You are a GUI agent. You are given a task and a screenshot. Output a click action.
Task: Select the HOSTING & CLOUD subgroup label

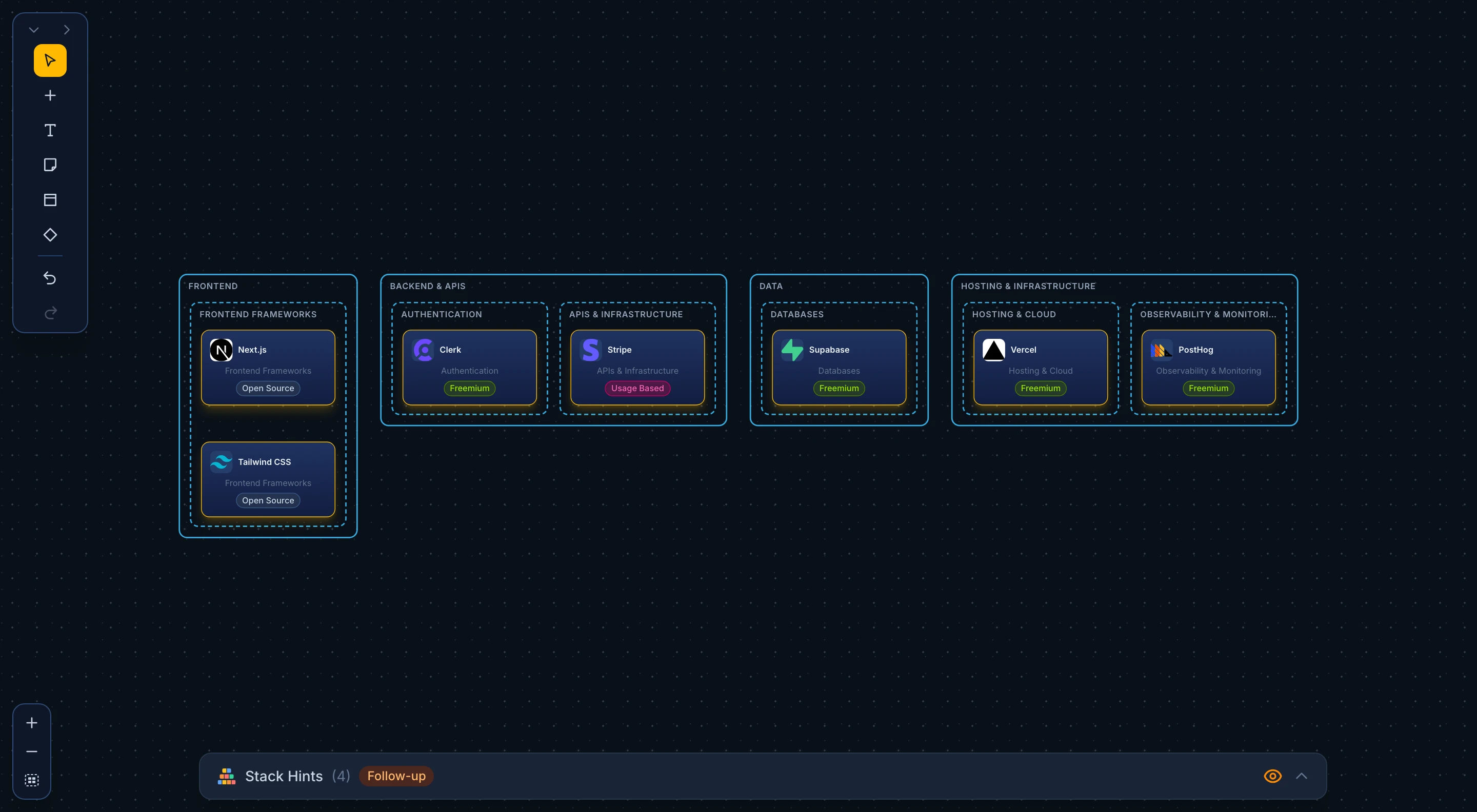tap(1014, 314)
